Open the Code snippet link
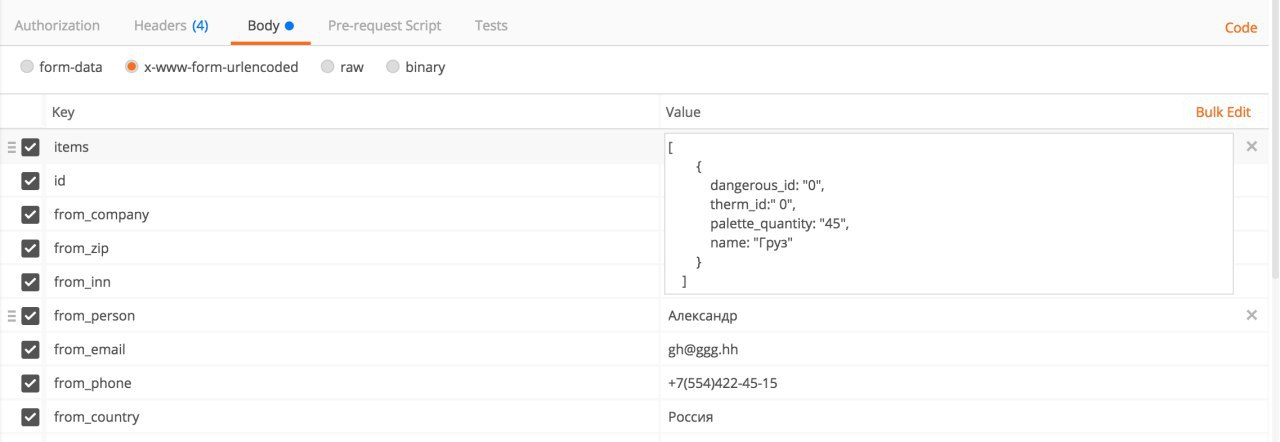1280x442 pixels. (1241, 28)
